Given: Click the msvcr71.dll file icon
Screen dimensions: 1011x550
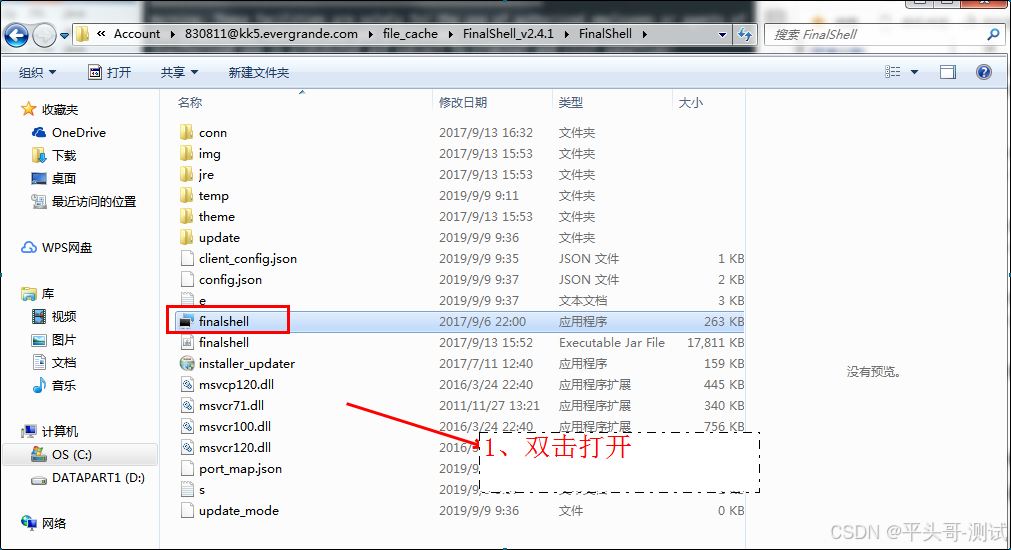Looking at the screenshot, I should [x=187, y=406].
